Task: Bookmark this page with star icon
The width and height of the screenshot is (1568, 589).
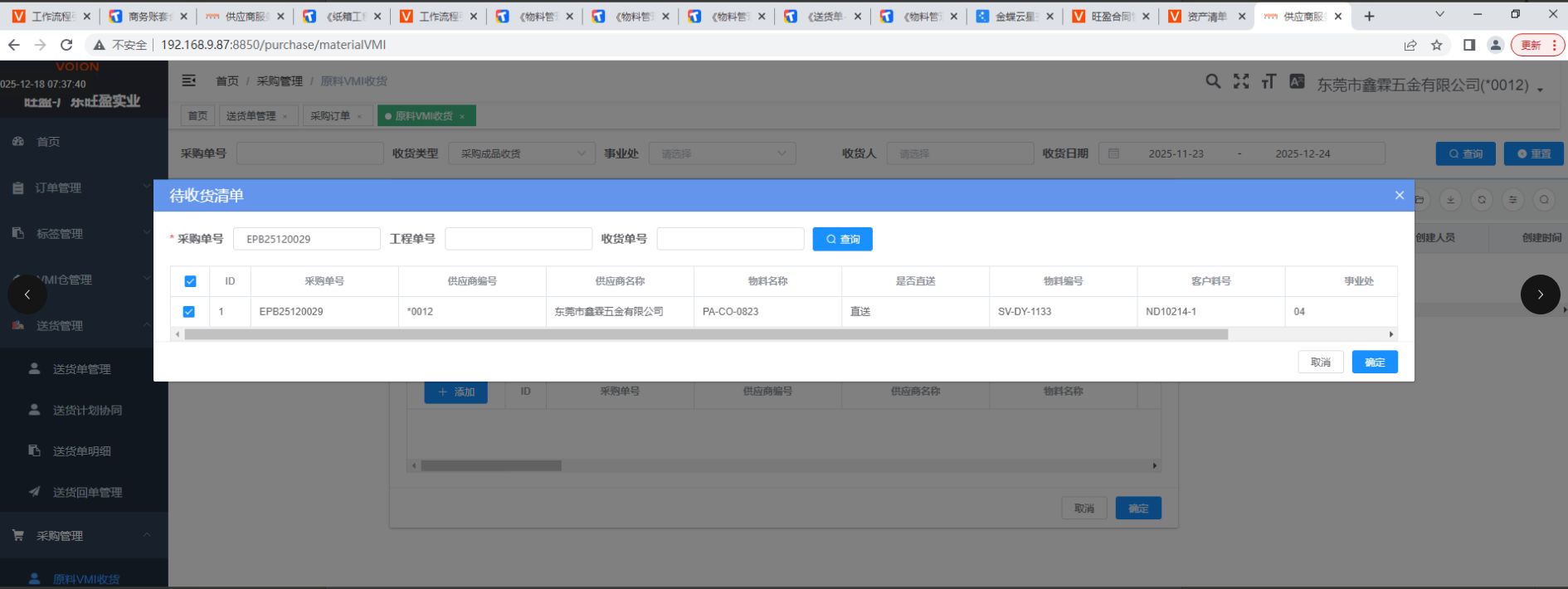Action: click(1437, 45)
